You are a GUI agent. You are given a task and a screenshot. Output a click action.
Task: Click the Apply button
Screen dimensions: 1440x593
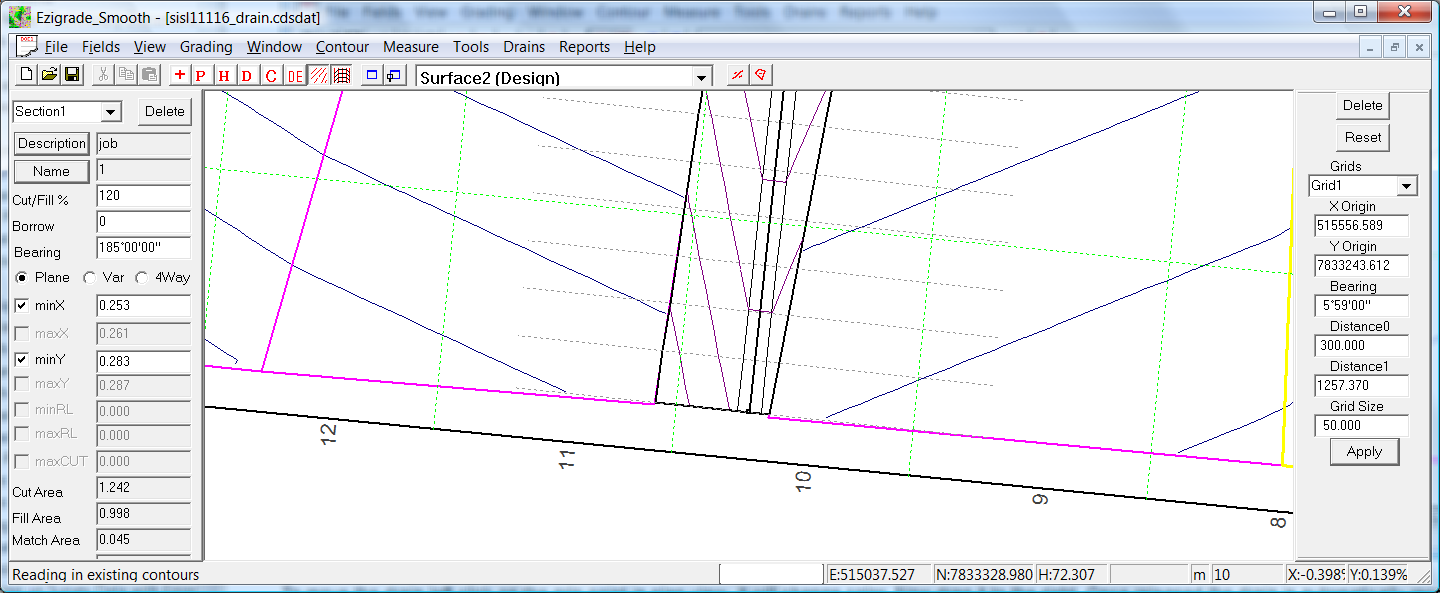1363,452
